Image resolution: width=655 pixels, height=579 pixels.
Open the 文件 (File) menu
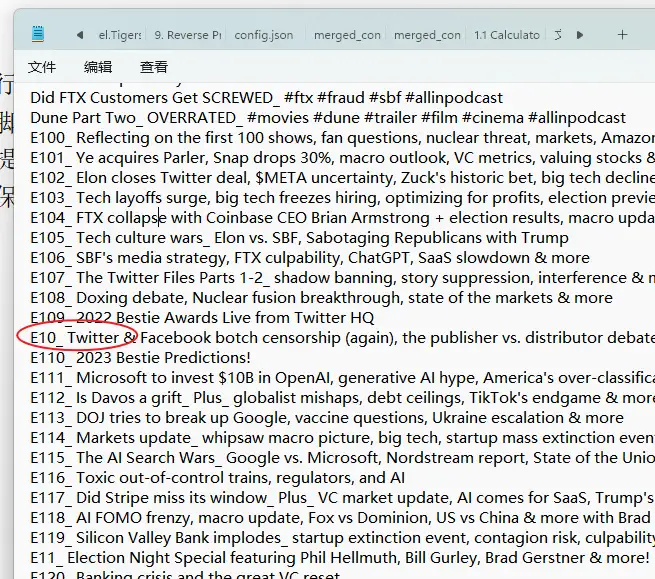point(42,67)
